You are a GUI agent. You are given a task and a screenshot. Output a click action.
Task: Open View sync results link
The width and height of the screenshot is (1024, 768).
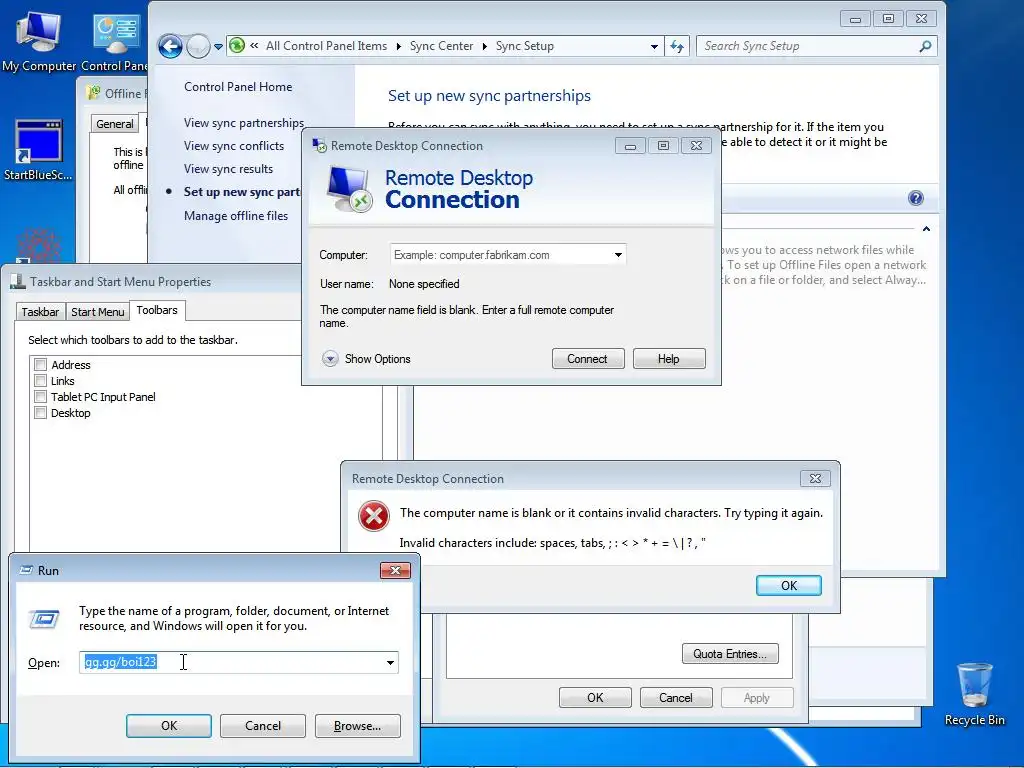228,168
